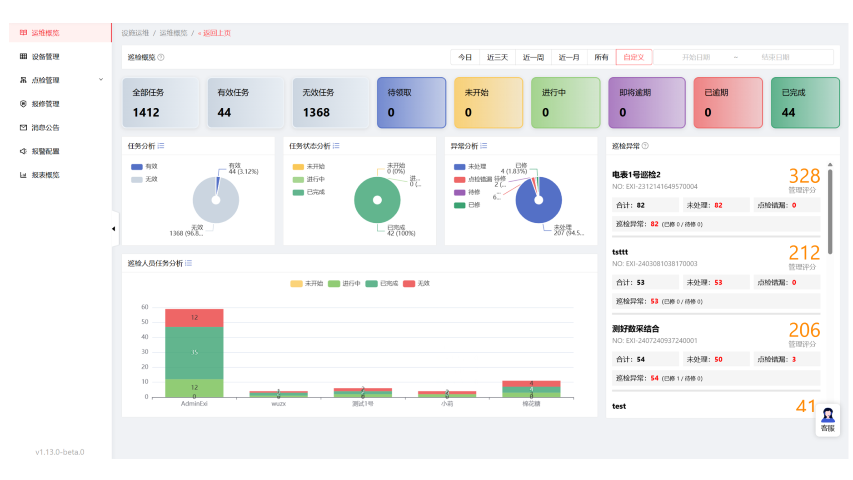853x480 pixels.
Task: Click the 报修管理 shield icon in sidebar
Action: point(23,104)
